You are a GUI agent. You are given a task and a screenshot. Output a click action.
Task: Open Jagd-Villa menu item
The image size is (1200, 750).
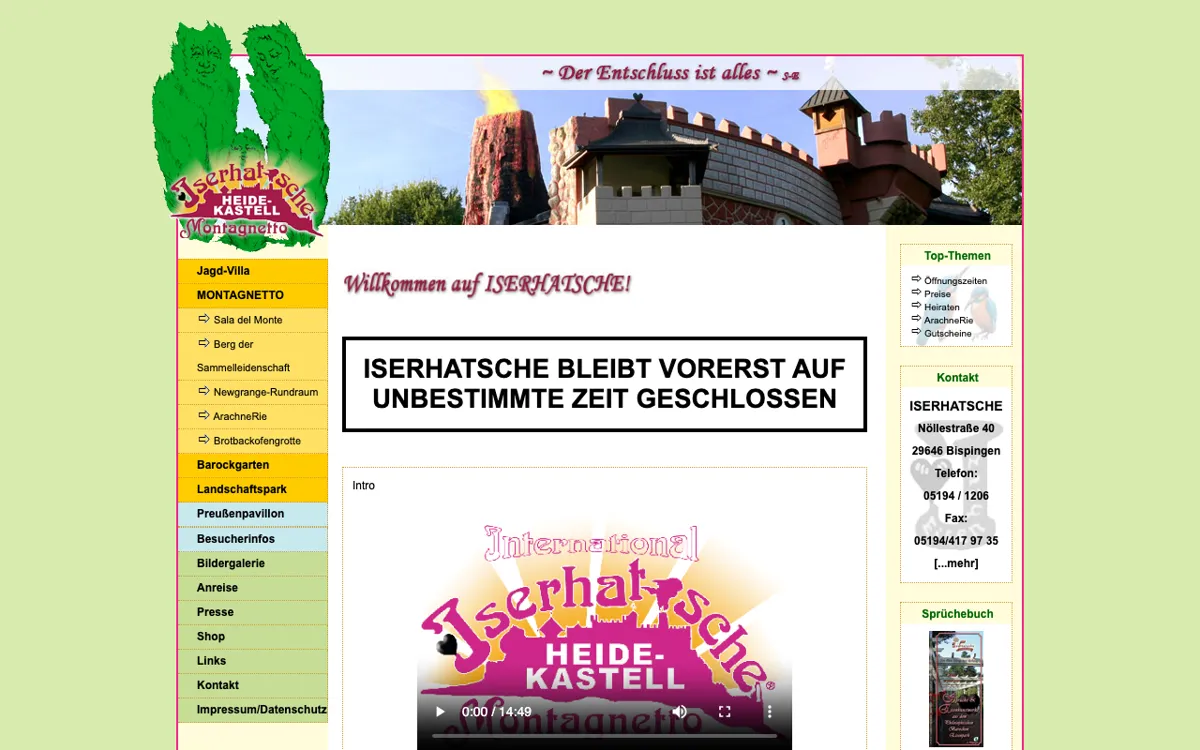coord(252,271)
